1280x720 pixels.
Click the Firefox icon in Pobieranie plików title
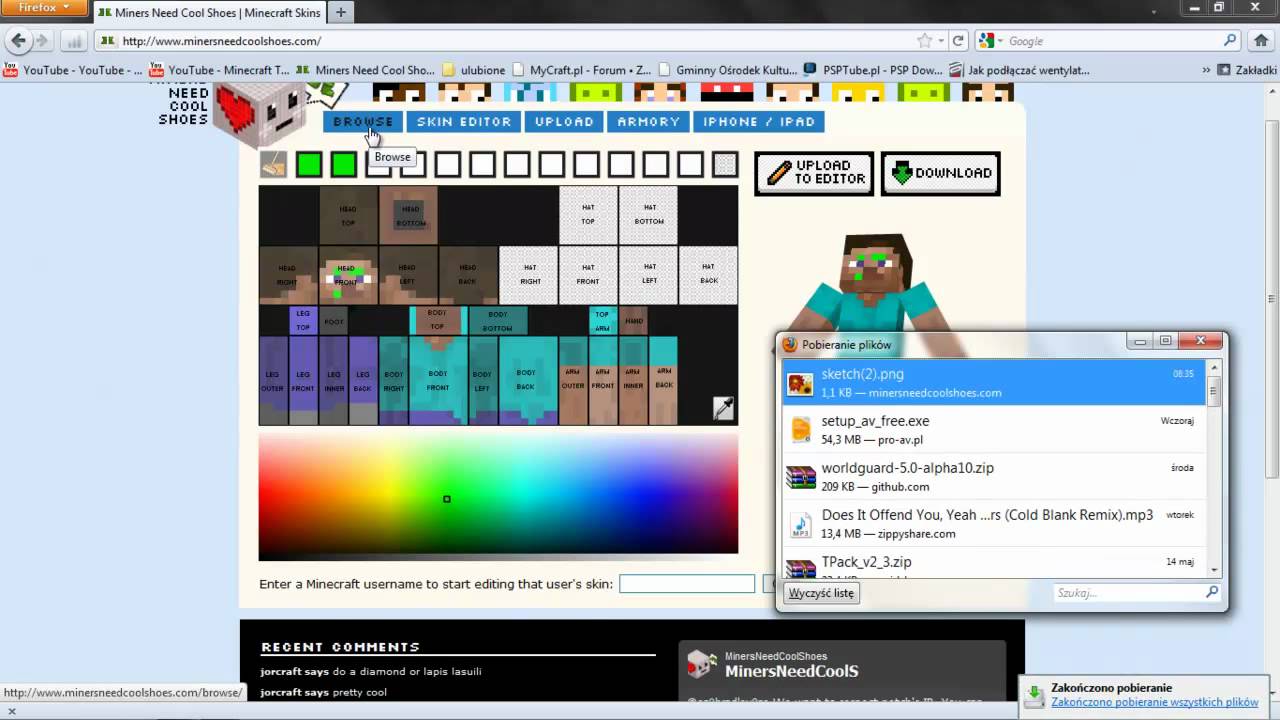[789, 344]
